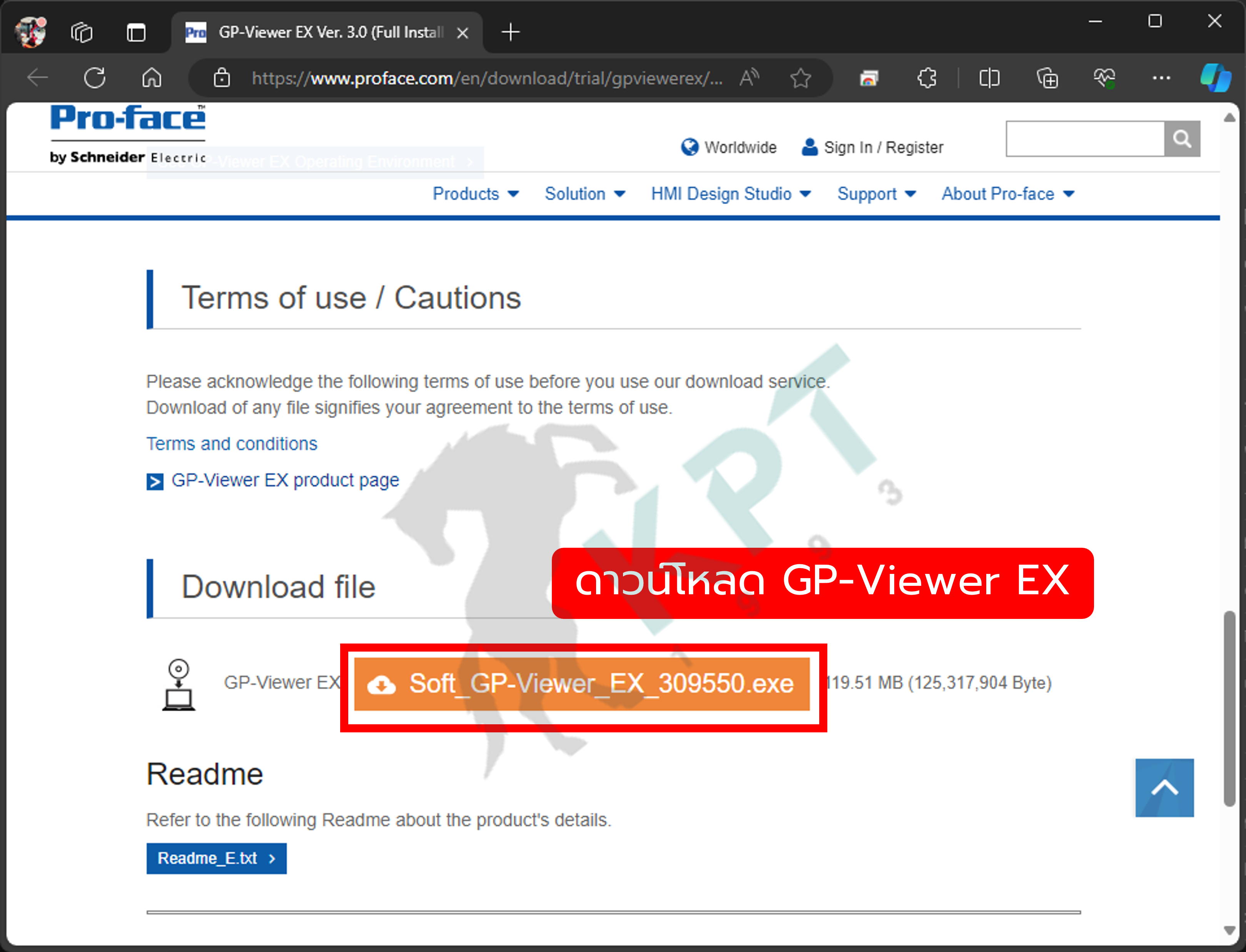Viewport: 1246px width, 952px height.
Task: Open the Workspaces icon
Action: click(82, 32)
